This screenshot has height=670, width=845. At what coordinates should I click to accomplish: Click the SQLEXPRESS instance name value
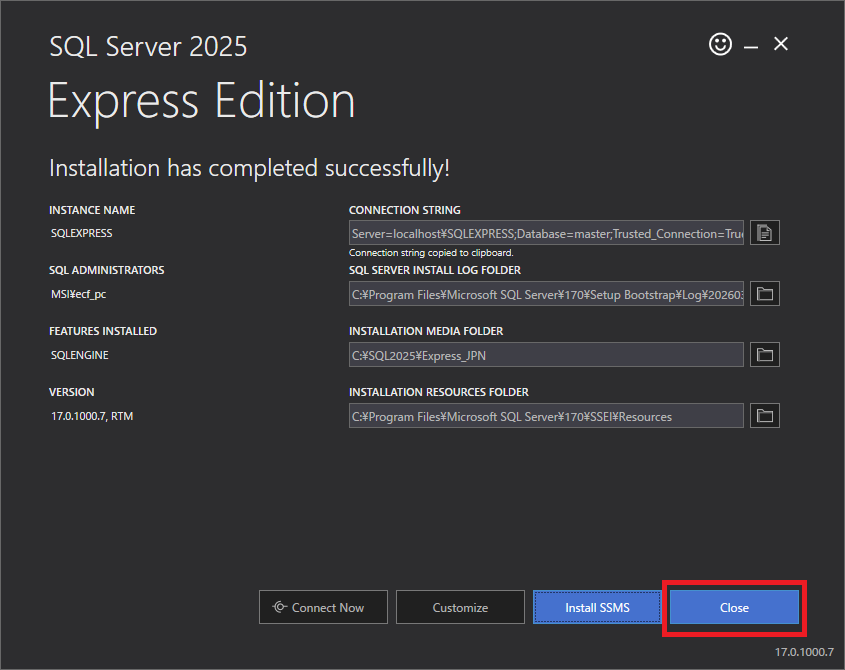(82, 233)
